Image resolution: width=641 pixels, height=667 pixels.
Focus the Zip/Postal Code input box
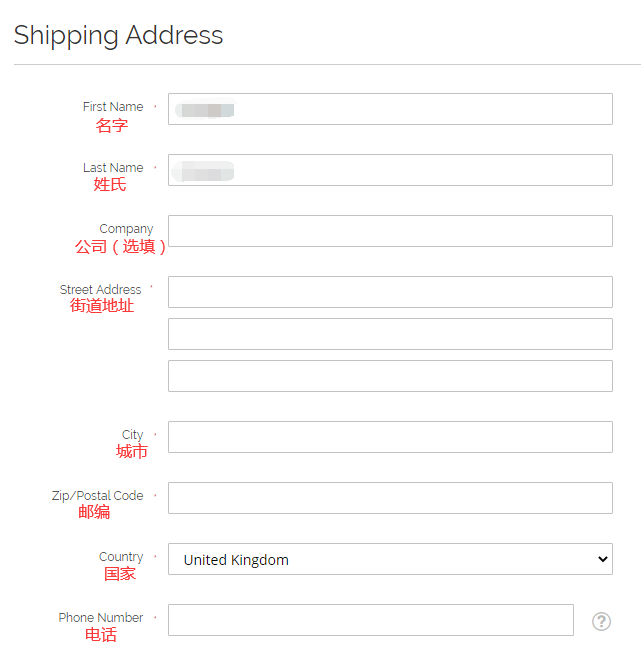[390, 498]
